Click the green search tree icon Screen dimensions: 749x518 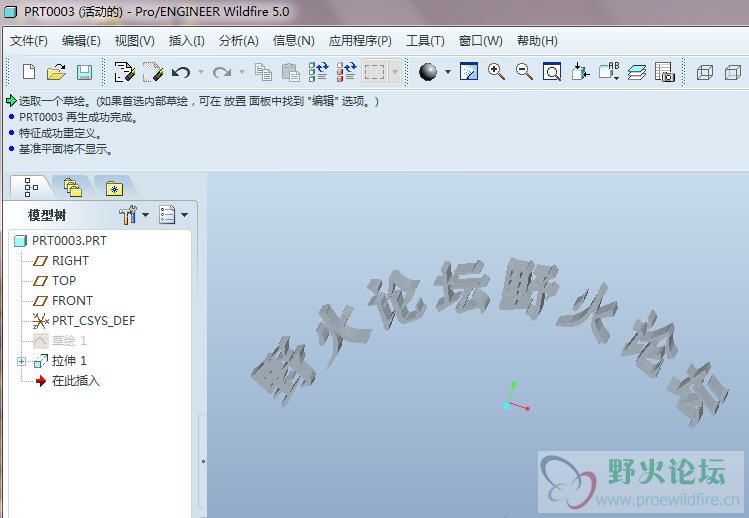pos(318,72)
